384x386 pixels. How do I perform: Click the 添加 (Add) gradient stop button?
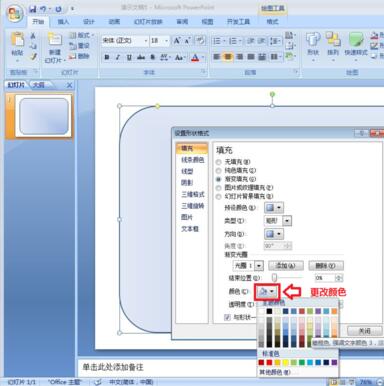tap(286, 266)
